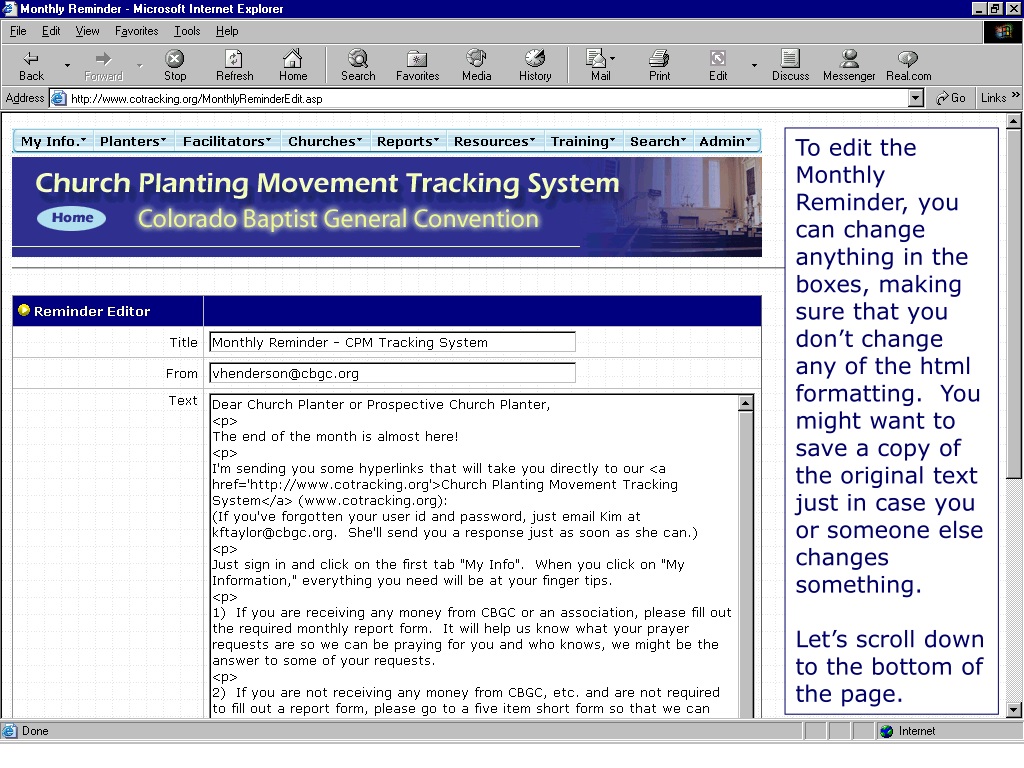Open Messenger from the toolbar

[849, 65]
